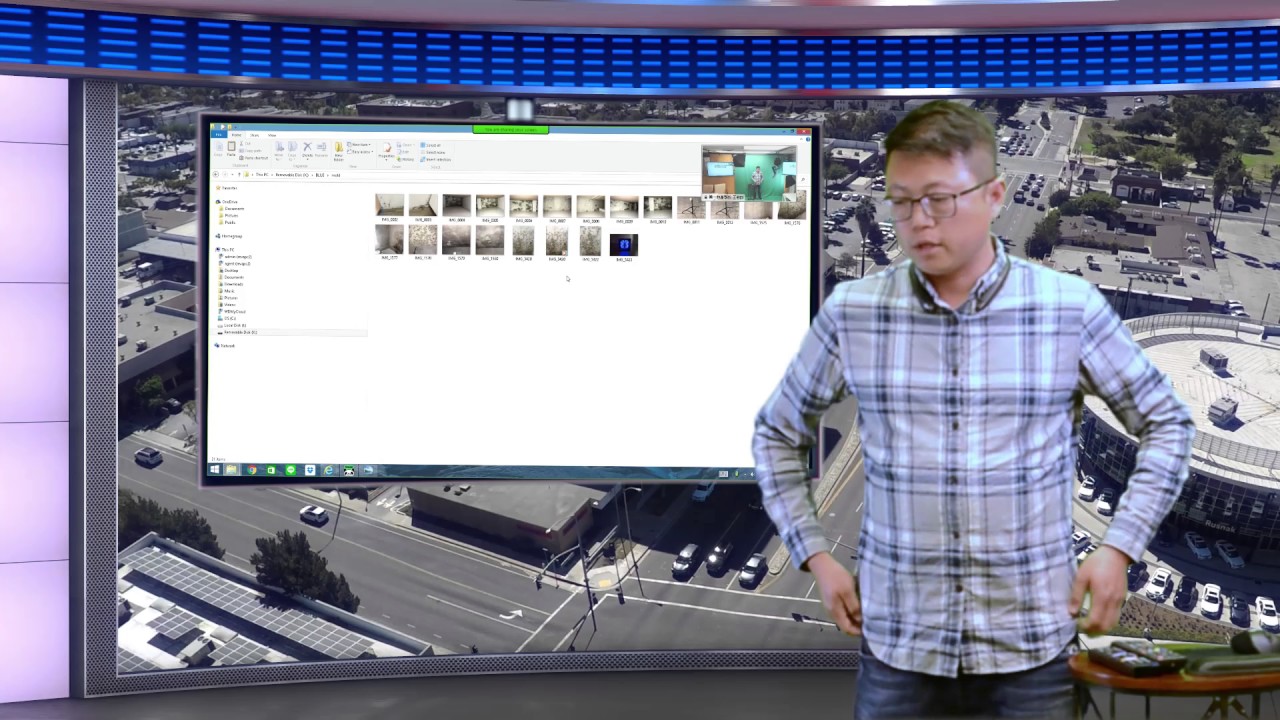1280x720 pixels.
Task: Select WDMyCloud in the navigation pane
Action: point(233,312)
